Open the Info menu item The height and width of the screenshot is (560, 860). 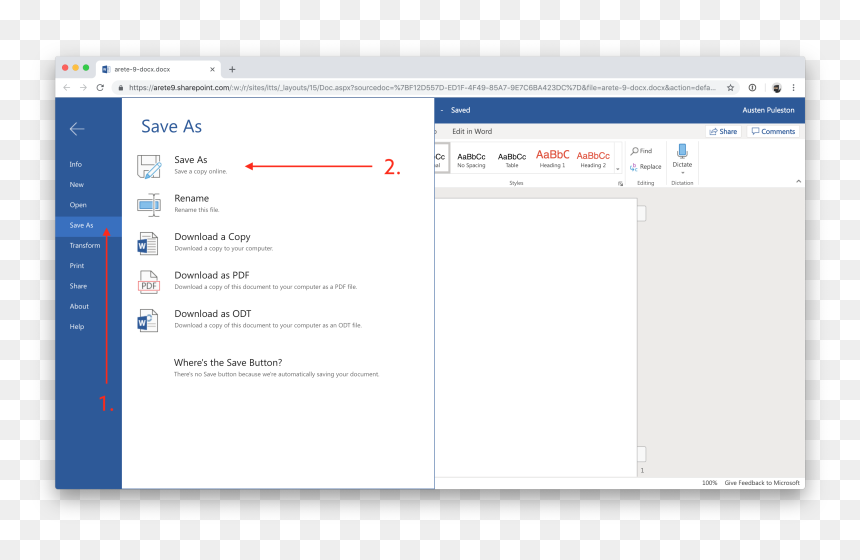pos(76,165)
